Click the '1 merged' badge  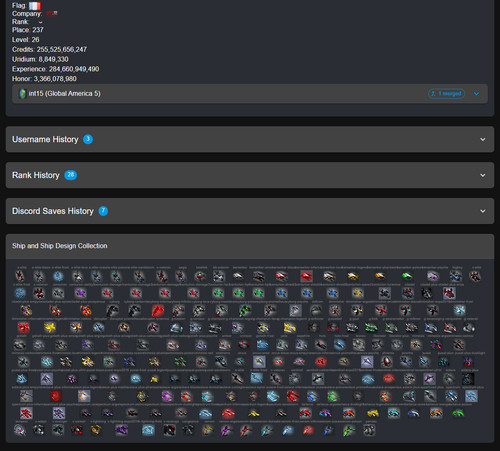[446, 94]
